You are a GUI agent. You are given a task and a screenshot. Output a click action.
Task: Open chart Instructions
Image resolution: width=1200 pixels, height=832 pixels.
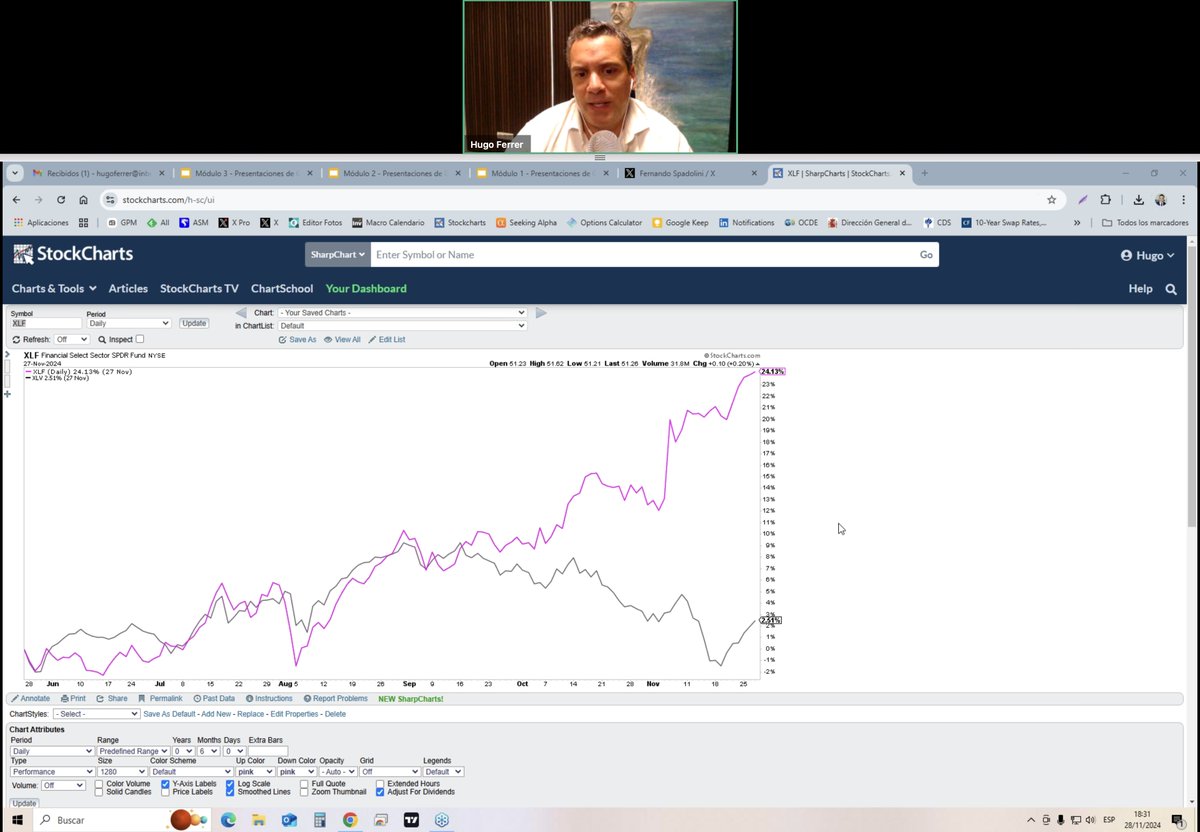coord(268,699)
